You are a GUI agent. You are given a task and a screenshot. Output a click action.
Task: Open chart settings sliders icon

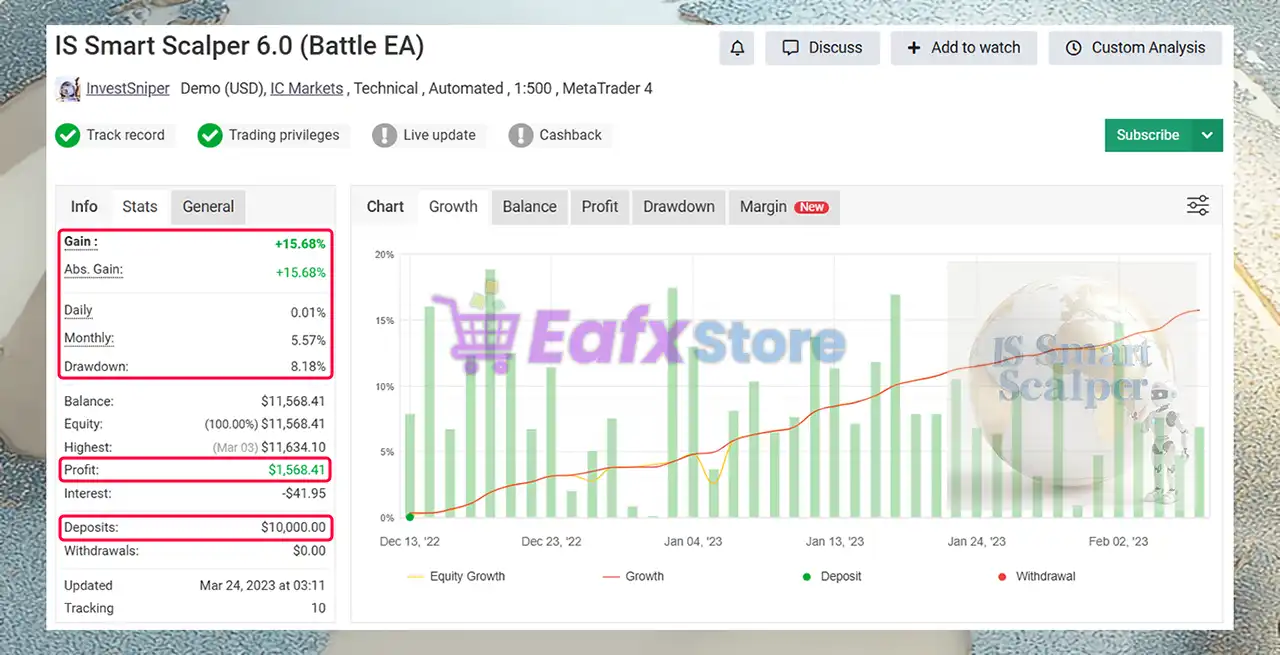(1198, 206)
